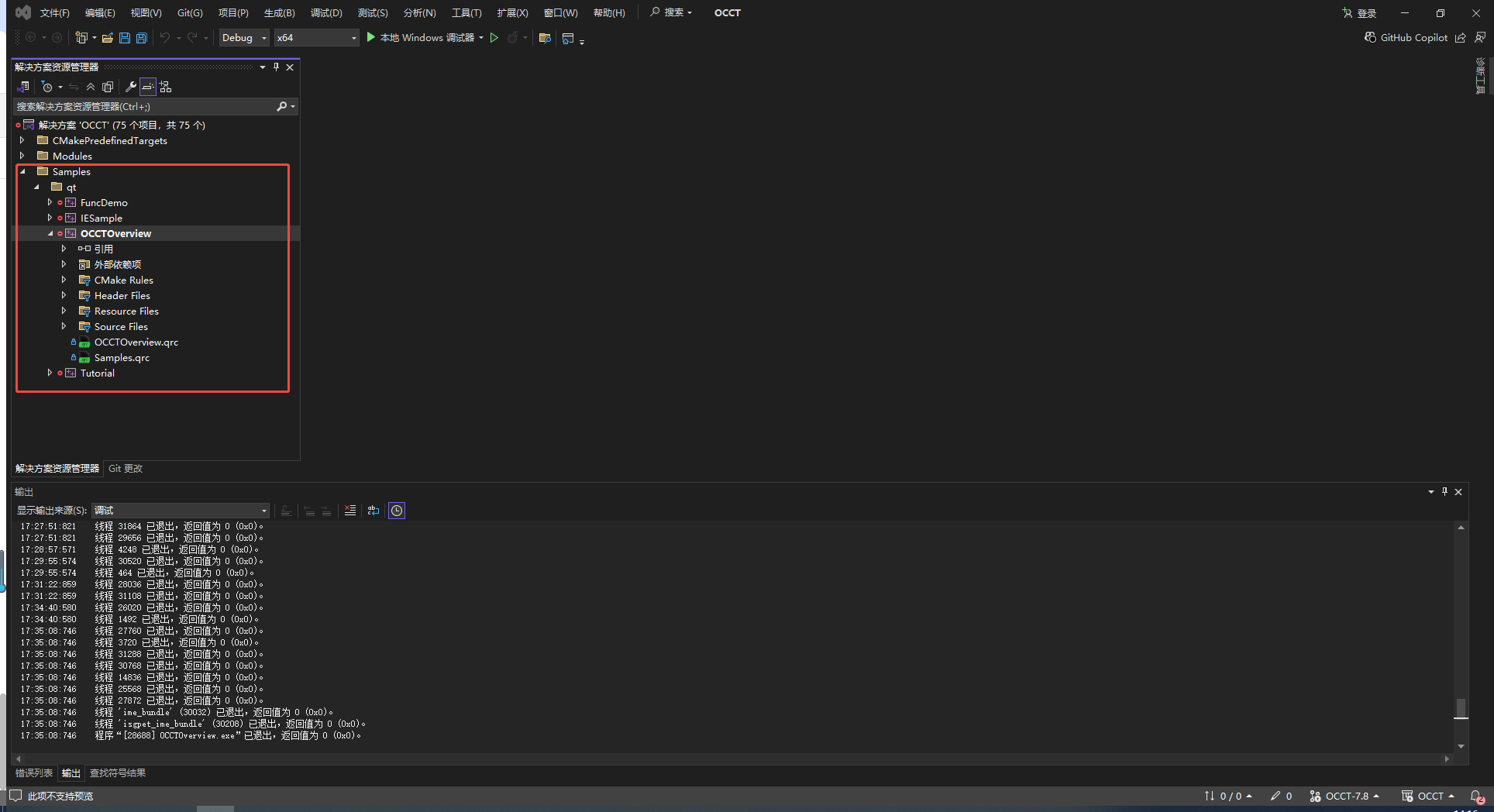Screen dimensions: 1494x812
Task: Click the window layout icon in toolbar
Action: [x=568, y=38]
